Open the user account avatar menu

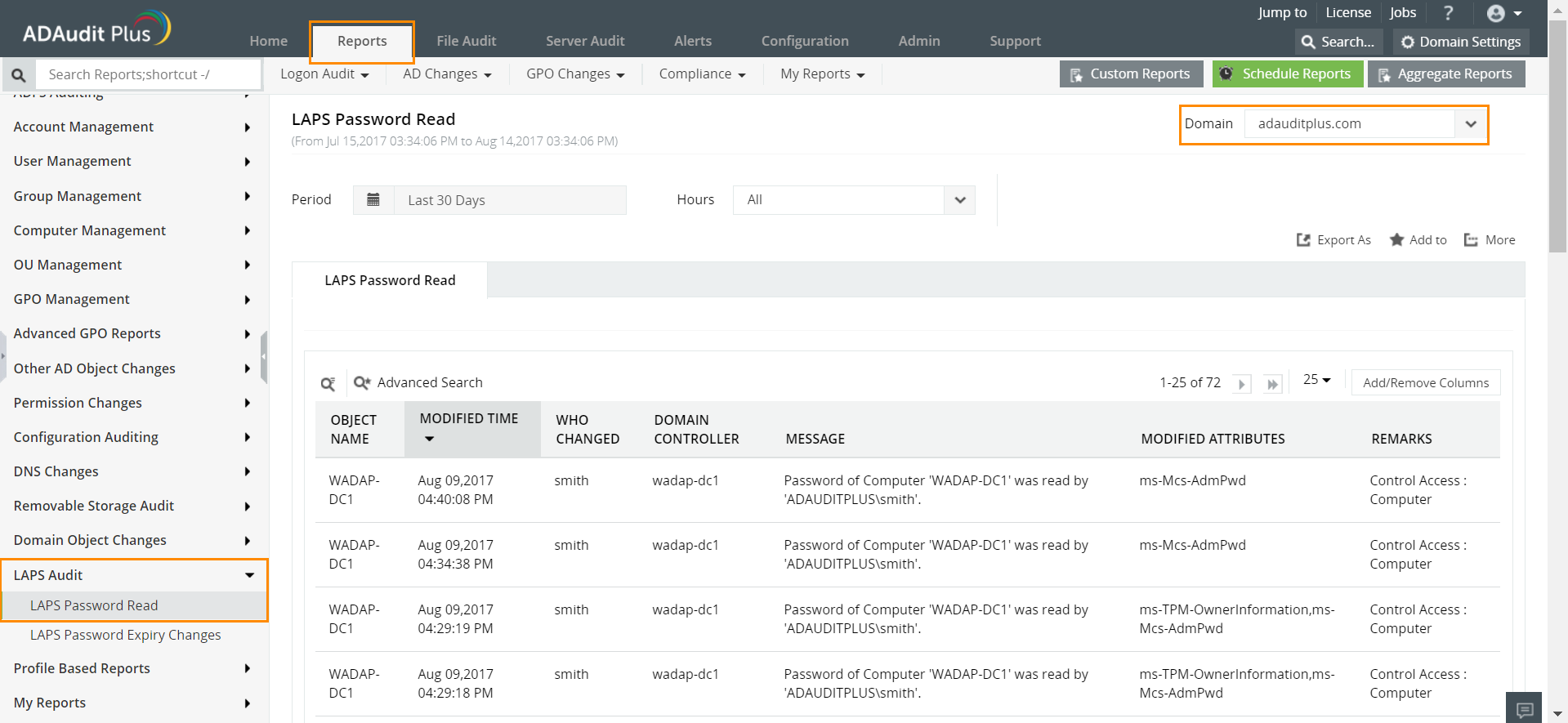[x=1503, y=13]
